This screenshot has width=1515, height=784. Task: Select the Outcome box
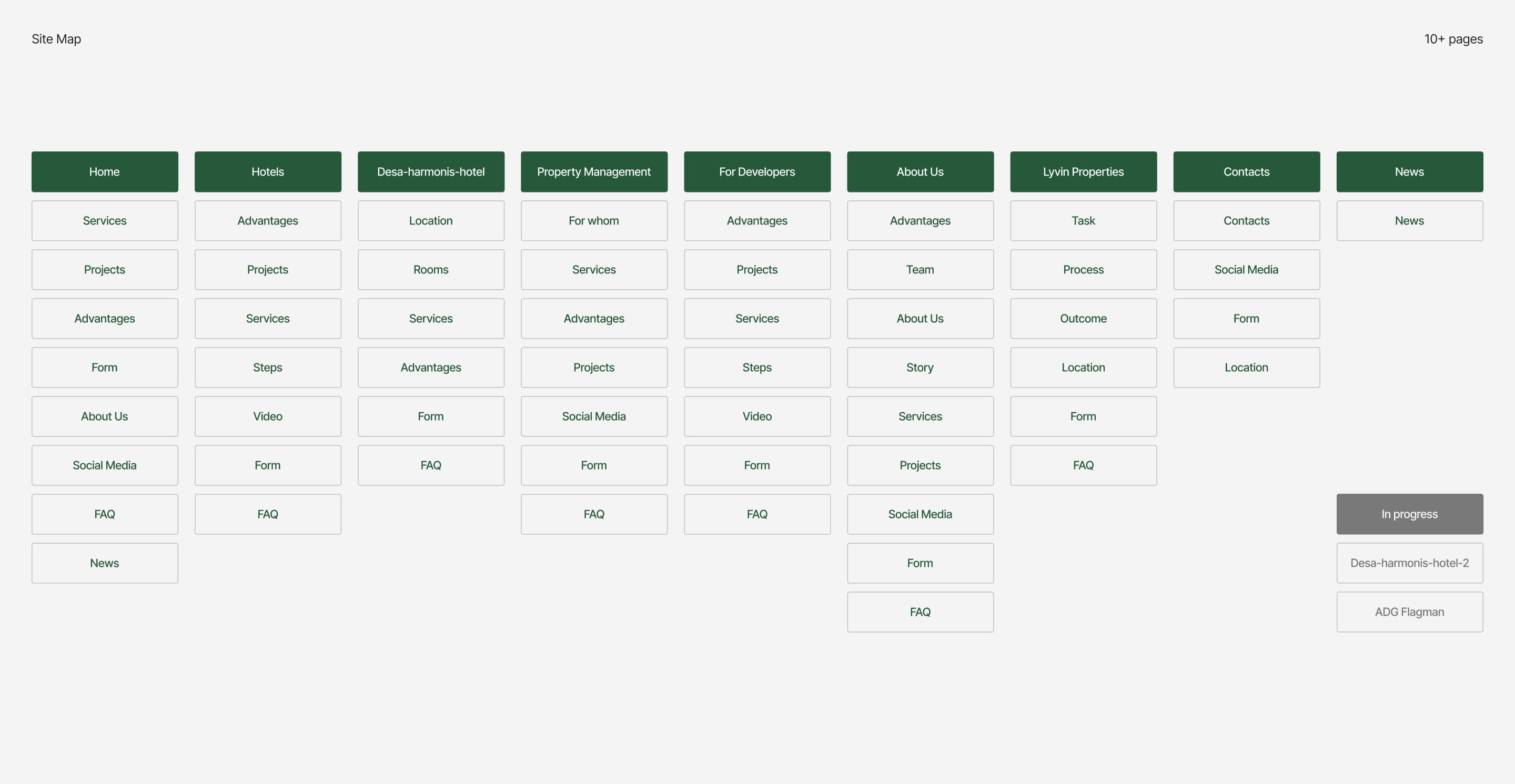tap(1083, 319)
